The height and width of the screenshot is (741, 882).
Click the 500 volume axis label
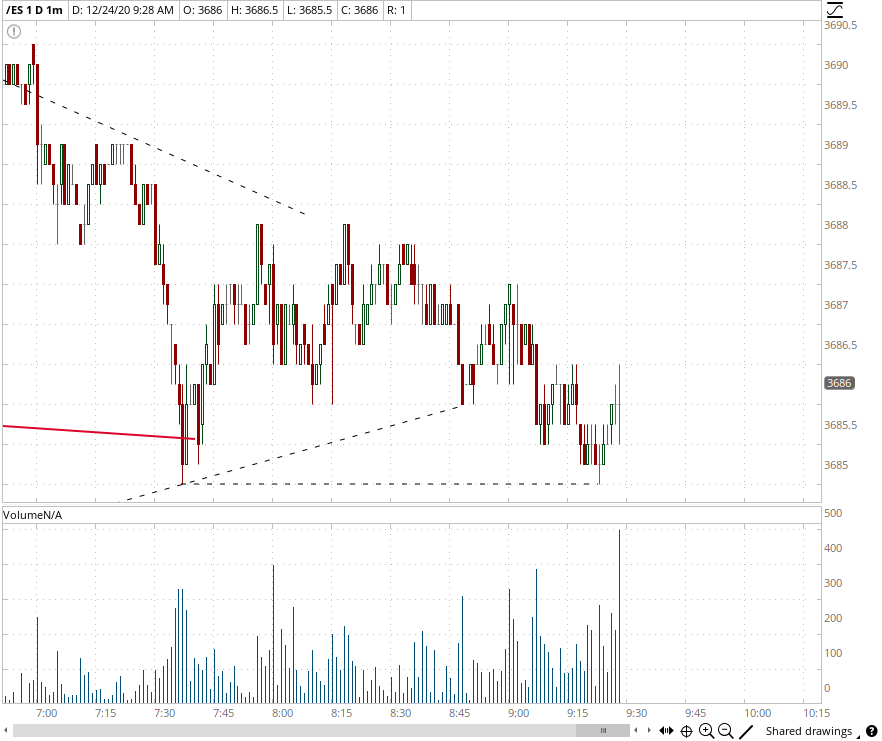pos(833,513)
